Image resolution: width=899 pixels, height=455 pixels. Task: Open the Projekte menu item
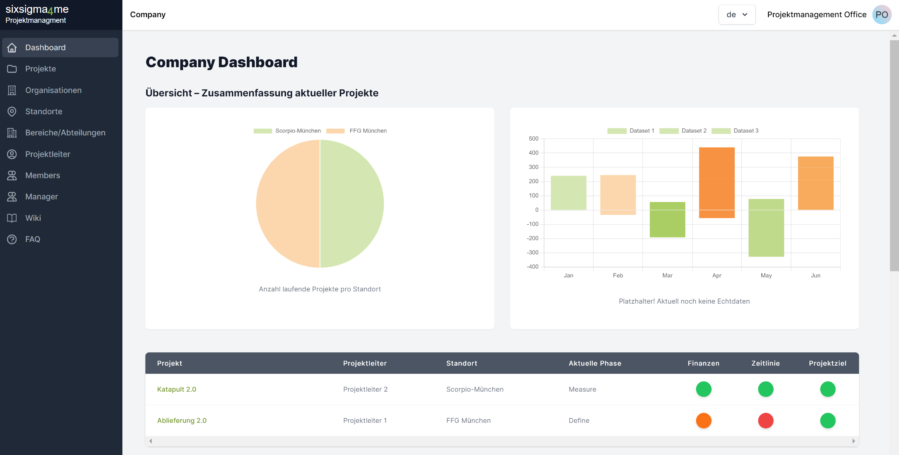pos(60,69)
